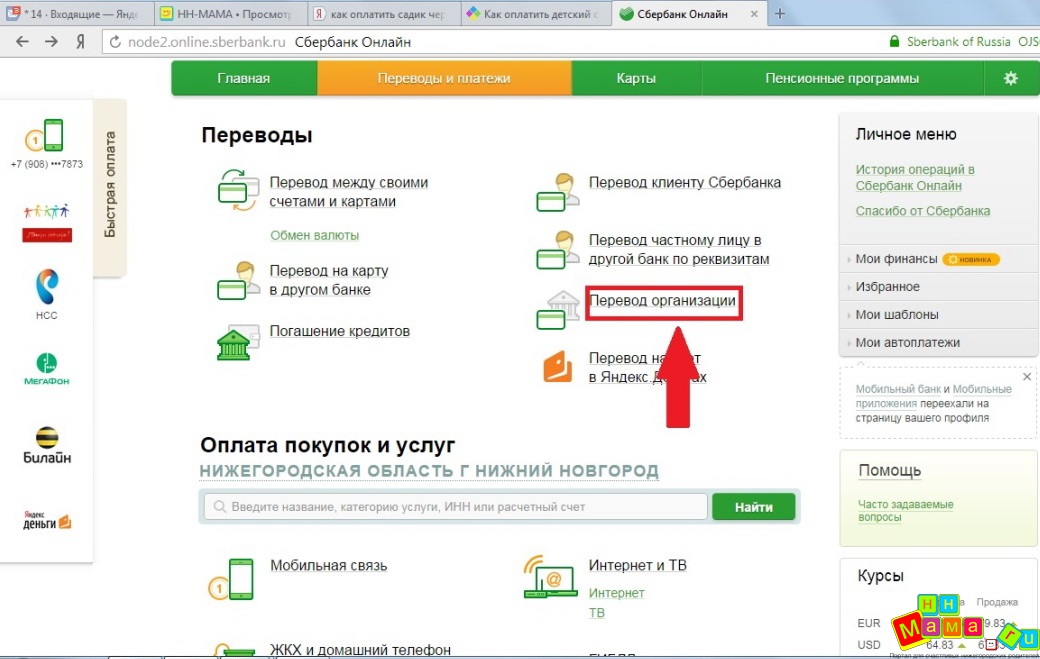Select the Beeline icon in quick pay
The height and width of the screenshot is (659, 1040).
[46, 445]
